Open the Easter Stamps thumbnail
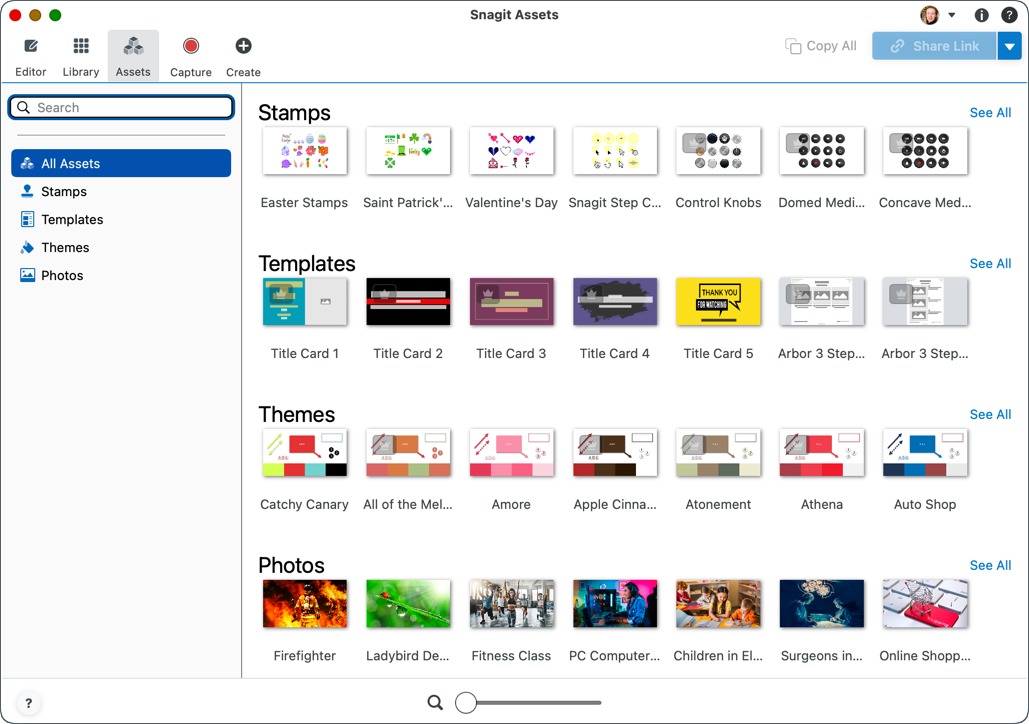The width and height of the screenshot is (1029, 724). coord(304,151)
